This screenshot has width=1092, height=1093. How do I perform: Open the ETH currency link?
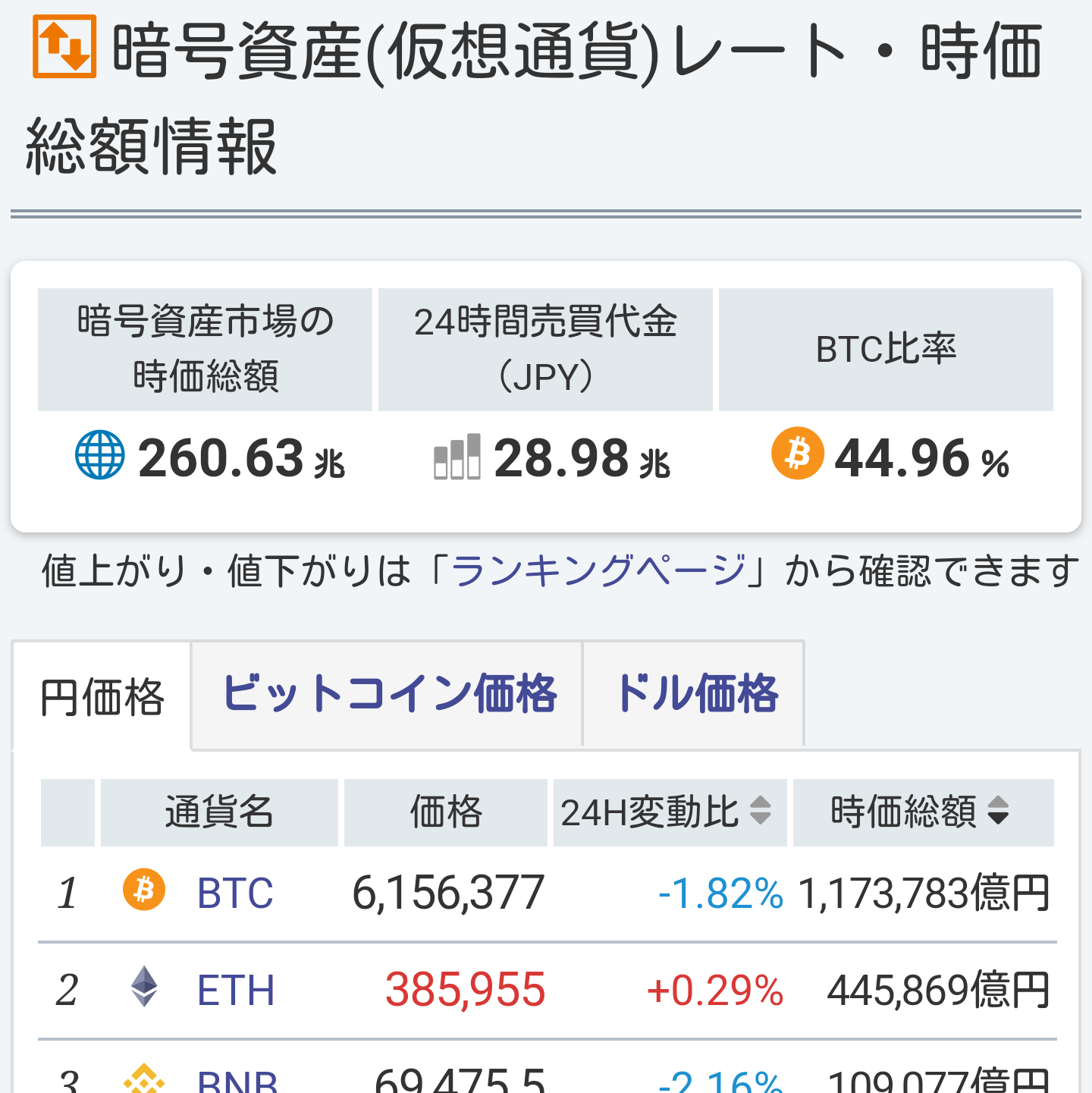[236, 991]
